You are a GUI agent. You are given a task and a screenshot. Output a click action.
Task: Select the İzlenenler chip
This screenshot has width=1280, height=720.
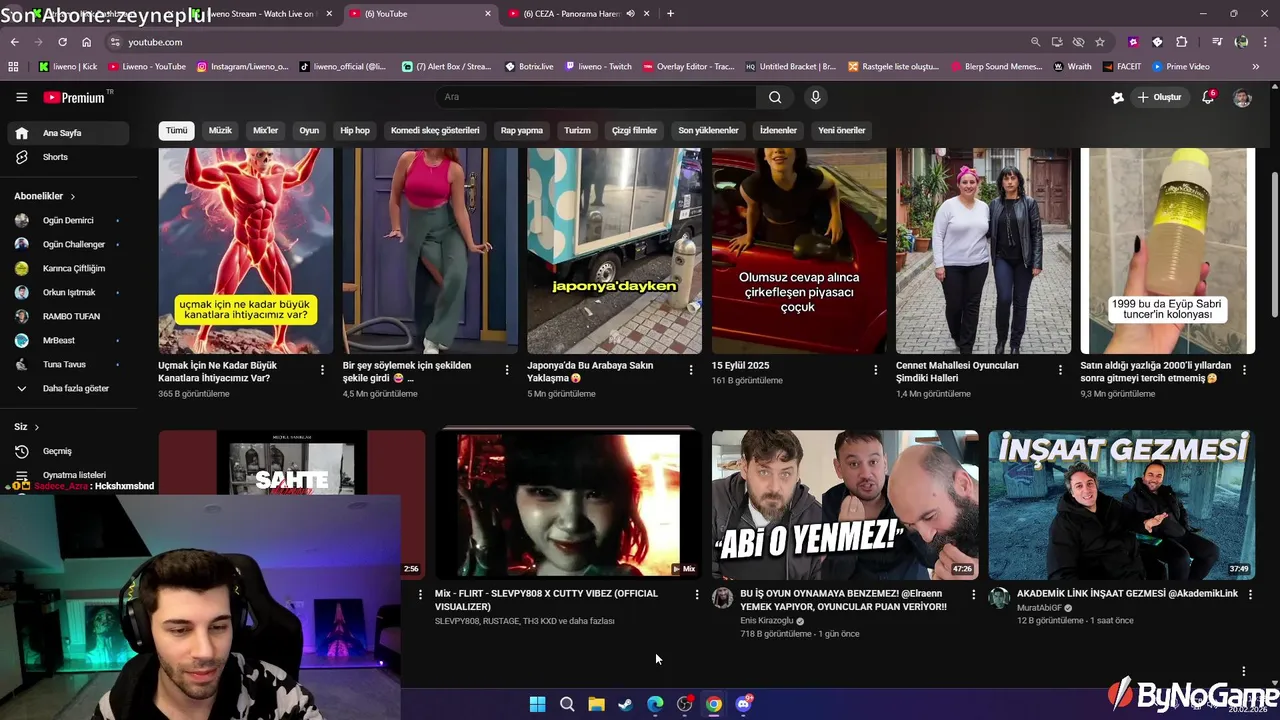point(778,130)
